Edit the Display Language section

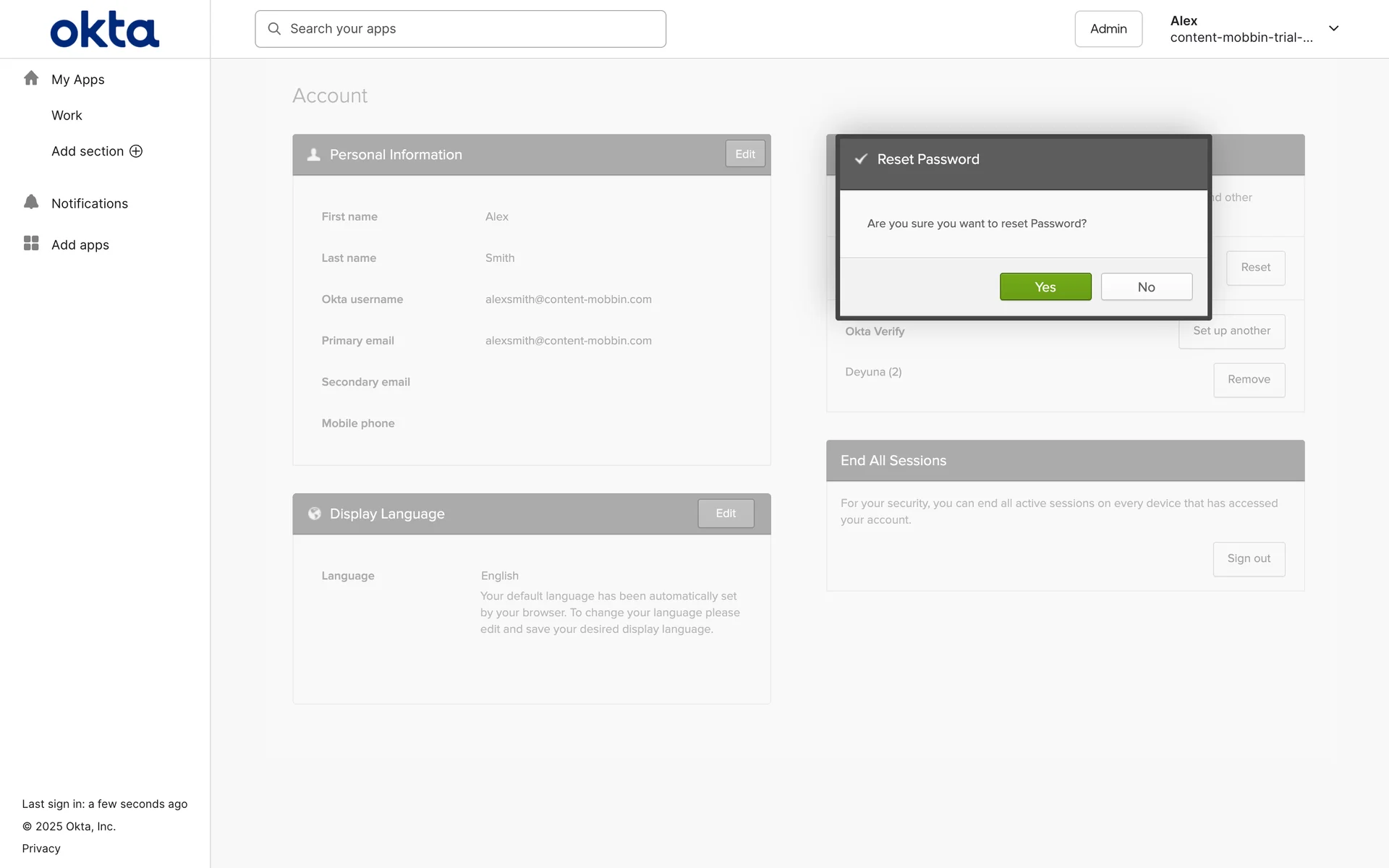pyautogui.click(x=725, y=514)
